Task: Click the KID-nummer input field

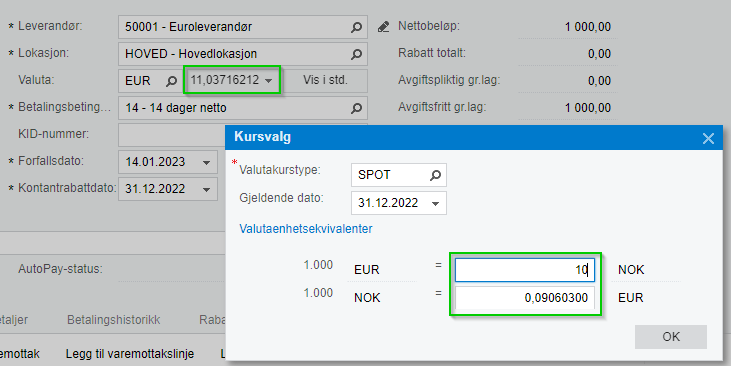Action: [172, 135]
